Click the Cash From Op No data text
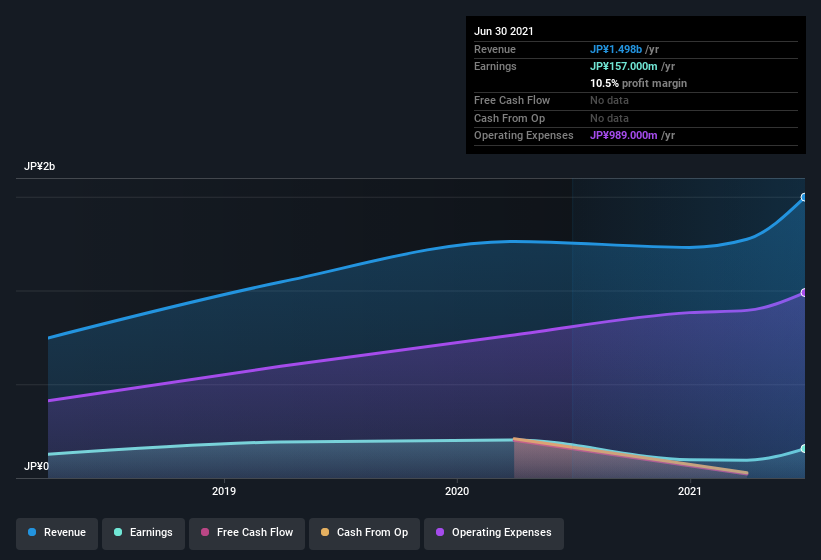 click(609, 118)
